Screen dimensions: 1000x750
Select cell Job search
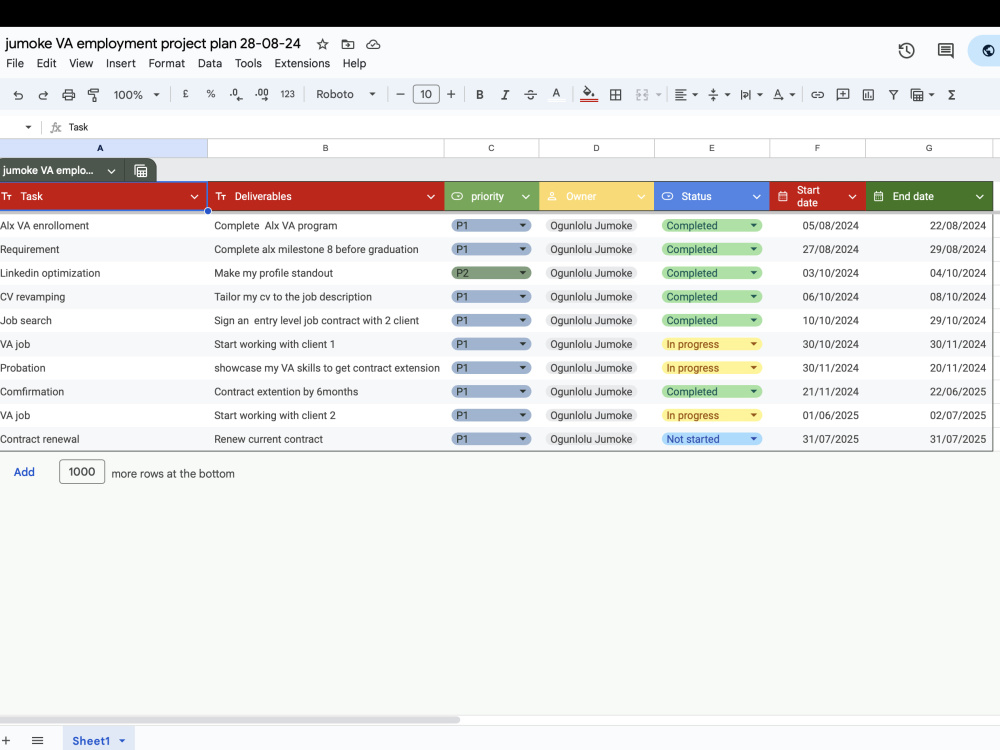(103, 320)
